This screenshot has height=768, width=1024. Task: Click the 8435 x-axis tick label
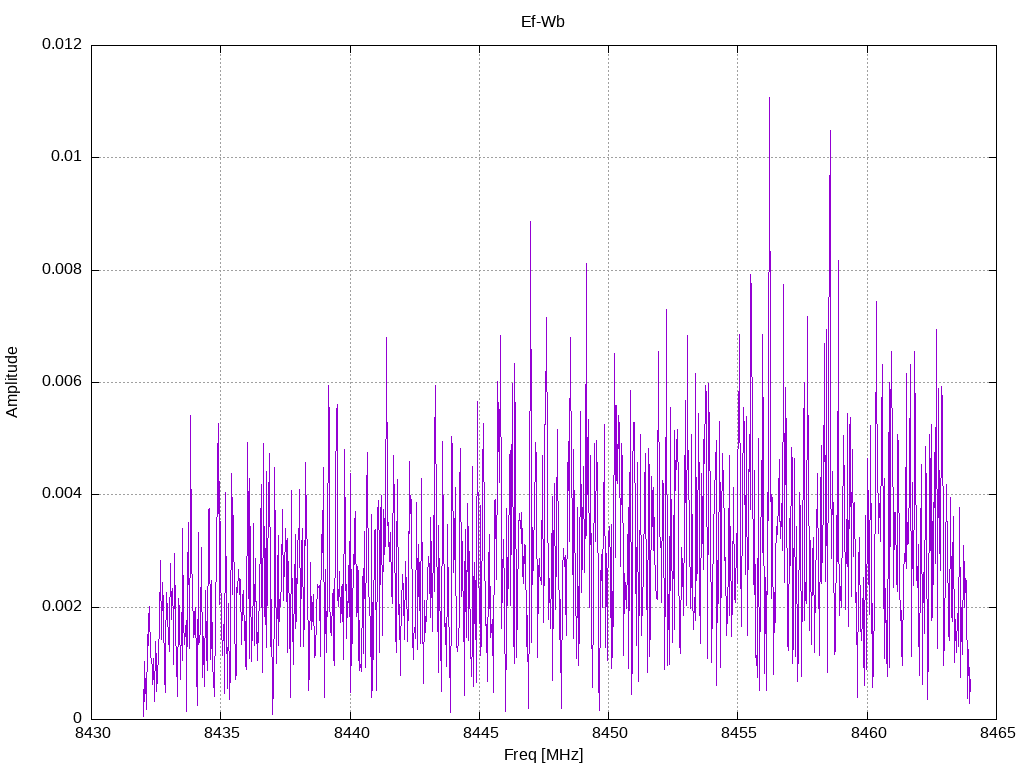(x=221, y=733)
